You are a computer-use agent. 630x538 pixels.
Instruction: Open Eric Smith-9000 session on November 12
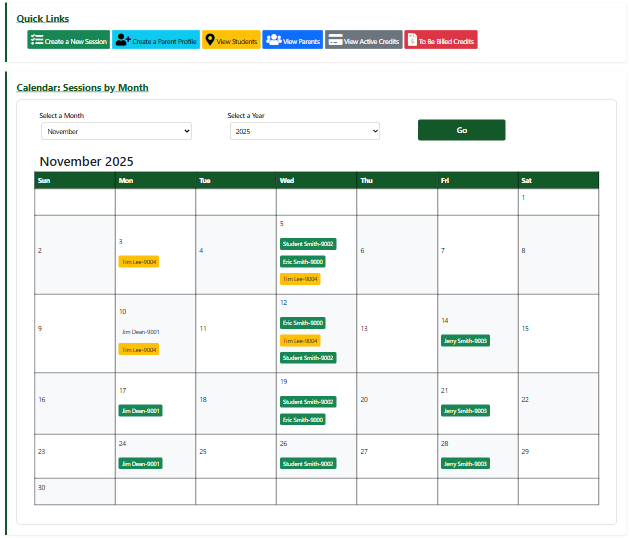[302, 323]
